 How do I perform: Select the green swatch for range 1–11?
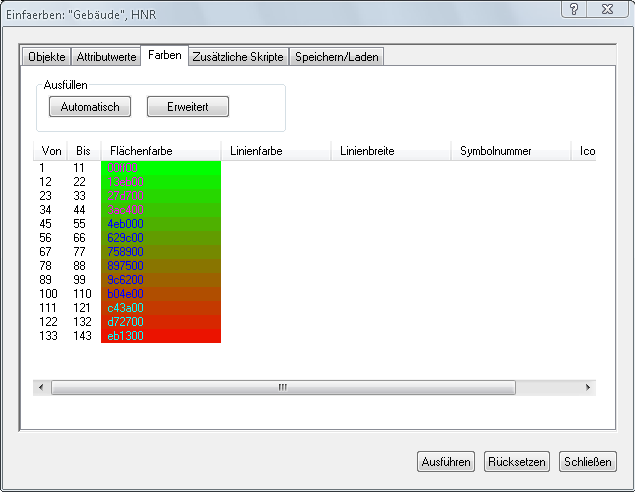pos(161,168)
